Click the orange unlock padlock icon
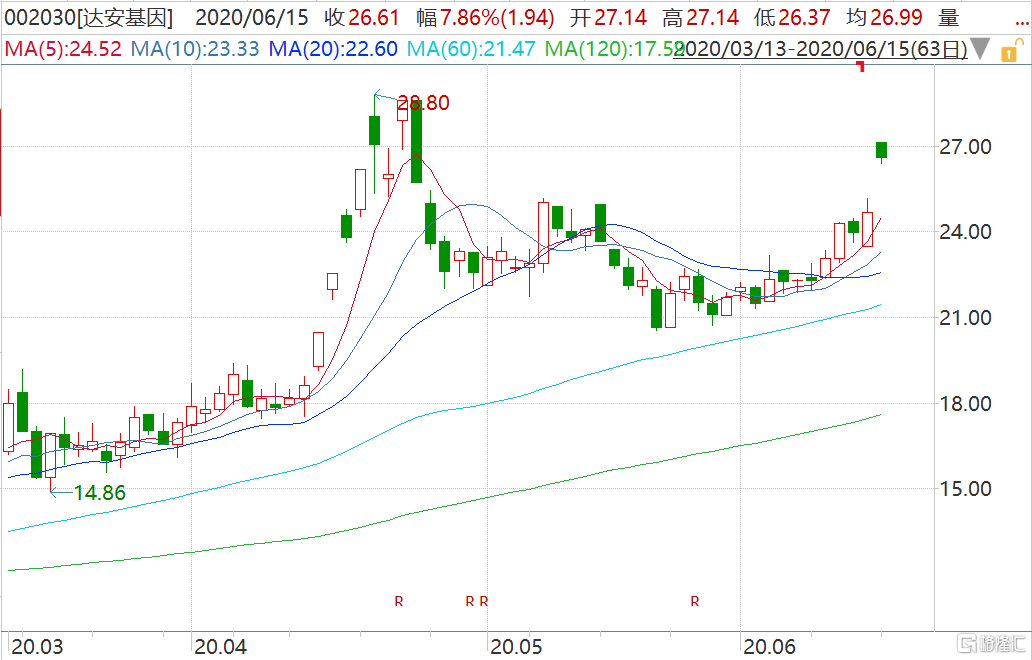Screen dimensions: 1032x660 (x=1012, y=50)
